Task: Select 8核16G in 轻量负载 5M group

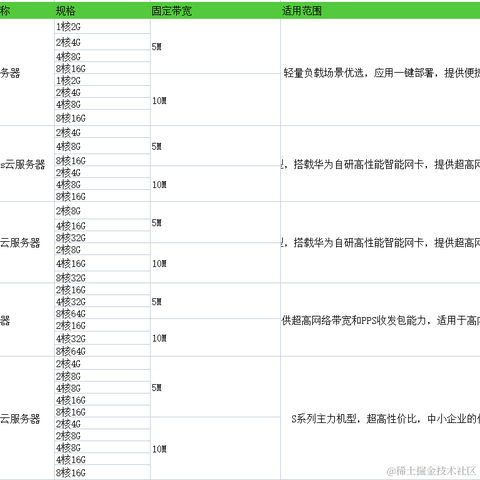Action: pos(102,68)
